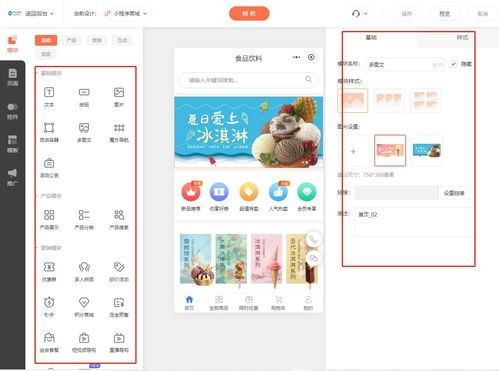
Task: Click the 设置链接 button
Action: [454, 193]
